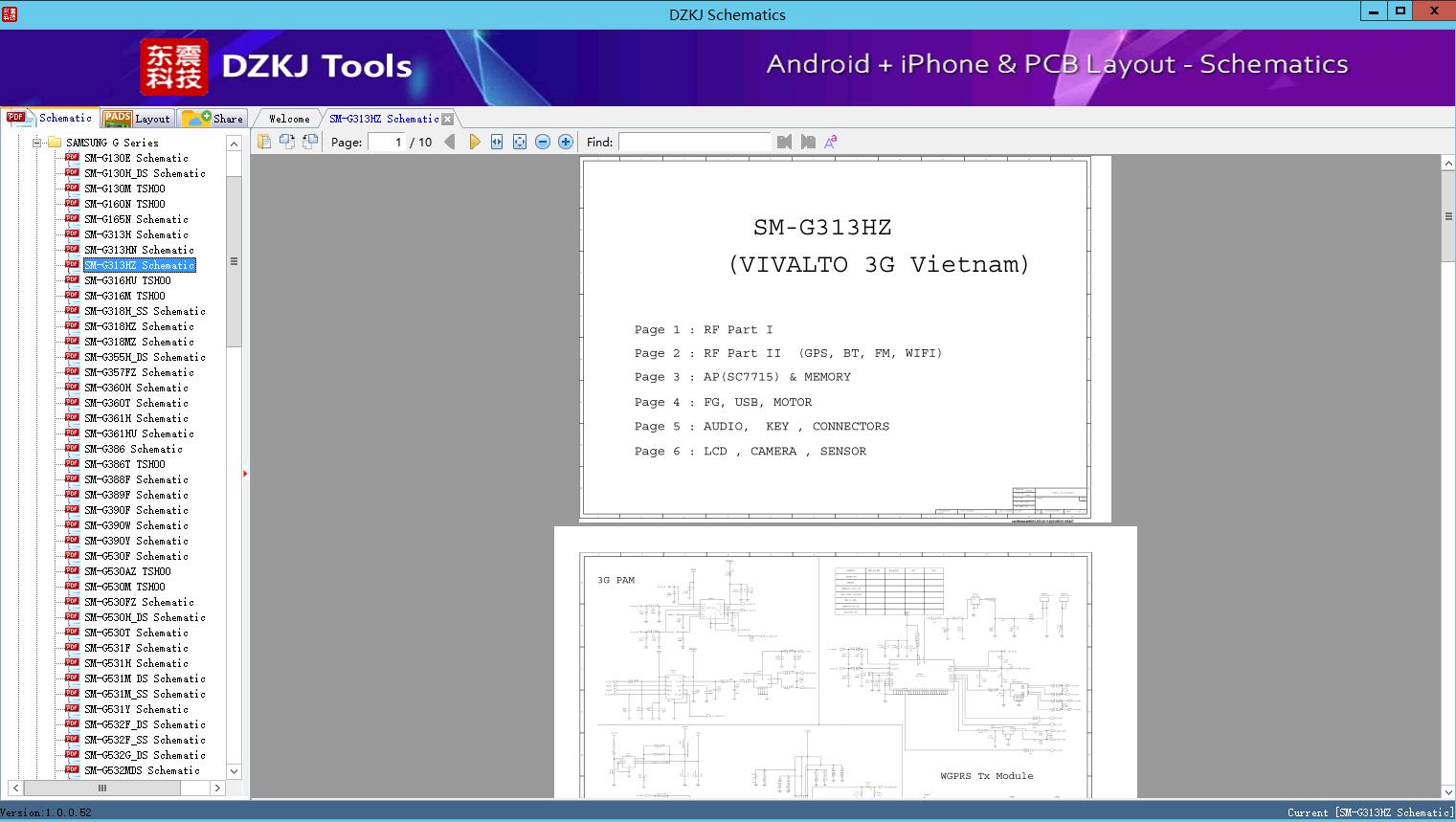Select SM-G316HU TSHOO item

tap(127, 280)
